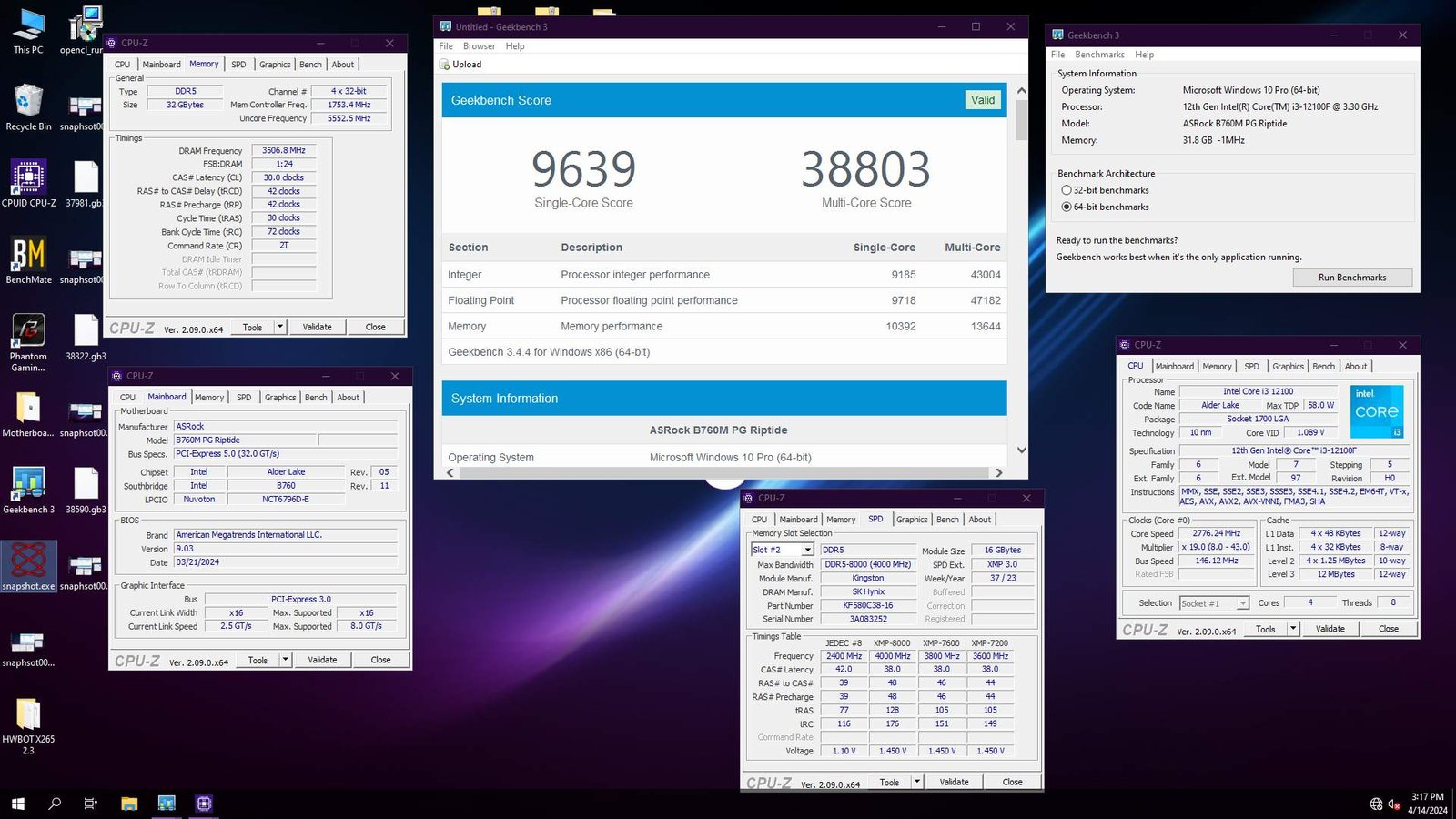The height and width of the screenshot is (819, 1456).
Task: Click the Windows Start button
Action: pyautogui.click(x=17, y=804)
